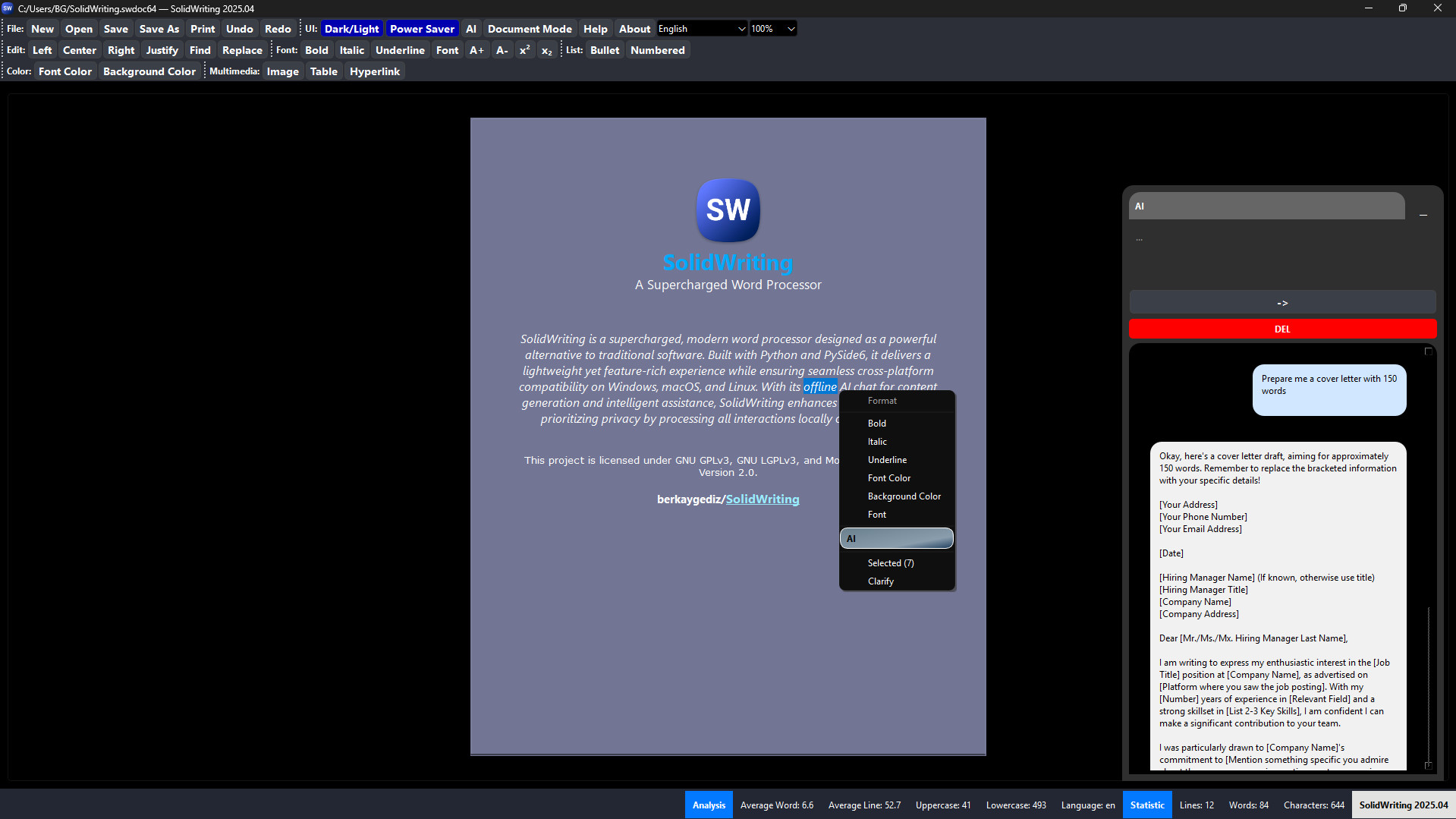The width and height of the screenshot is (1456, 819).
Task: Open the Find tool
Action: [x=200, y=50]
